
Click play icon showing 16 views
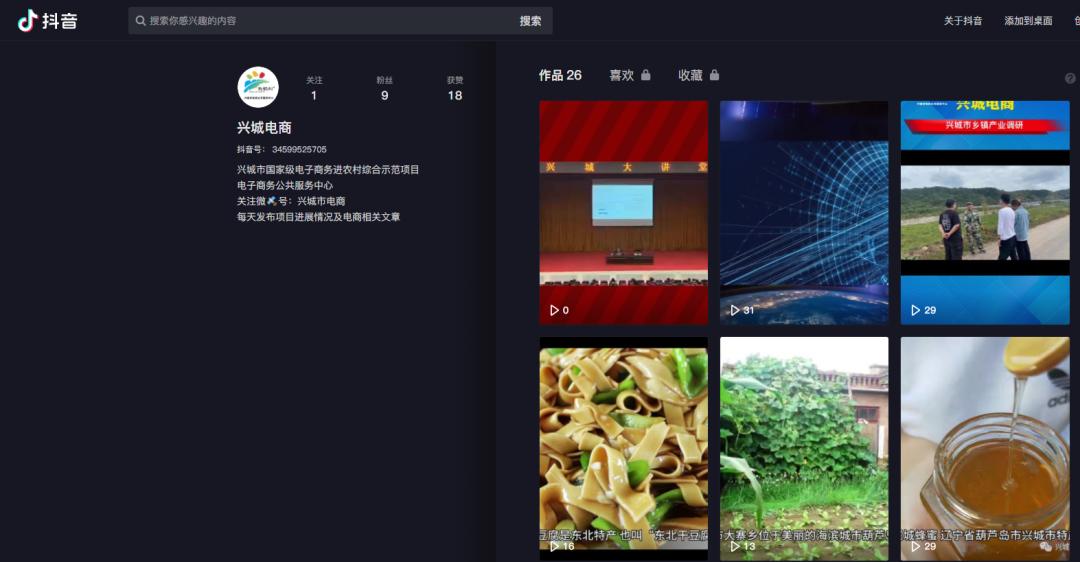[x=554, y=546]
